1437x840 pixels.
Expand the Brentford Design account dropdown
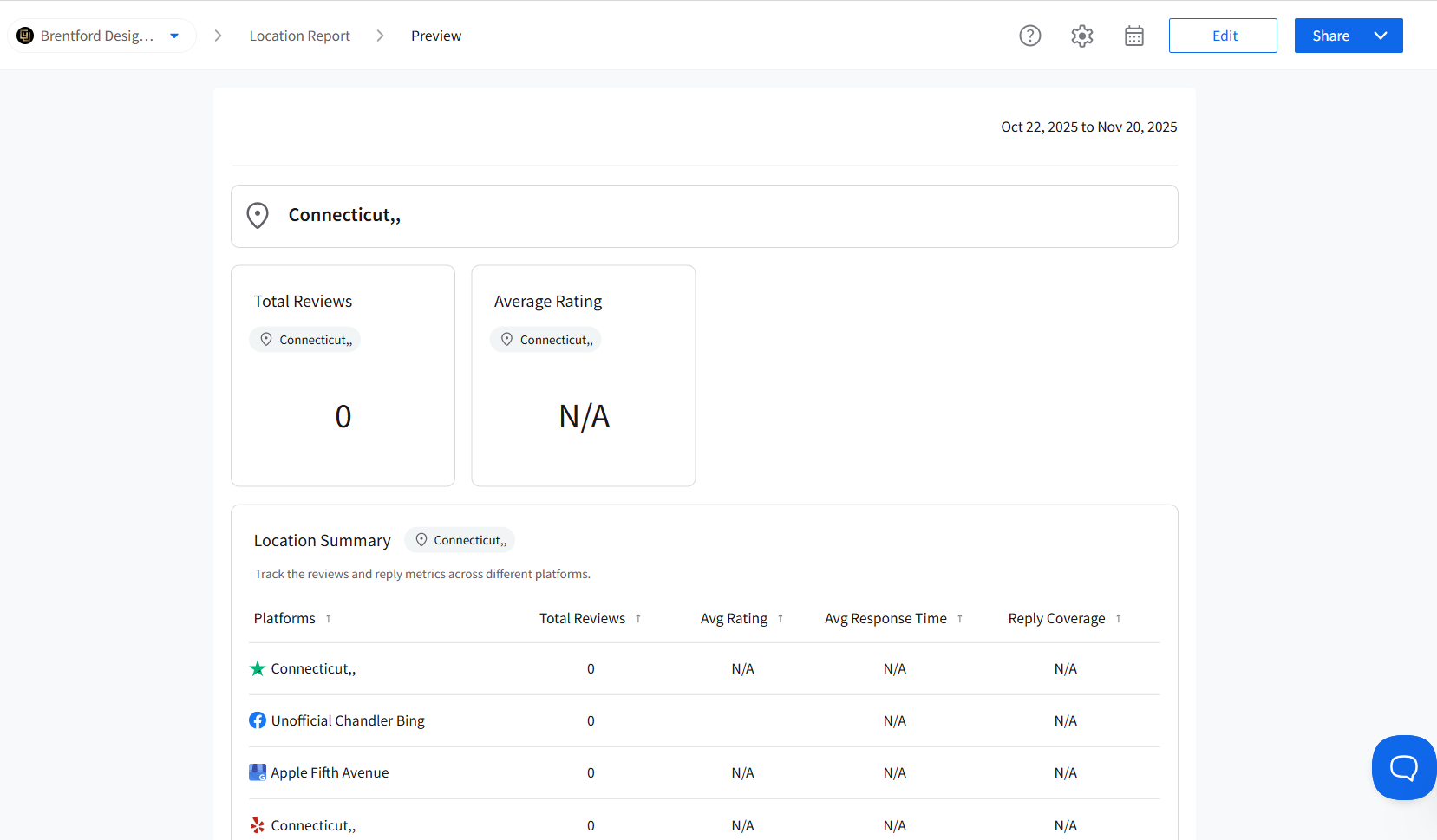174,36
